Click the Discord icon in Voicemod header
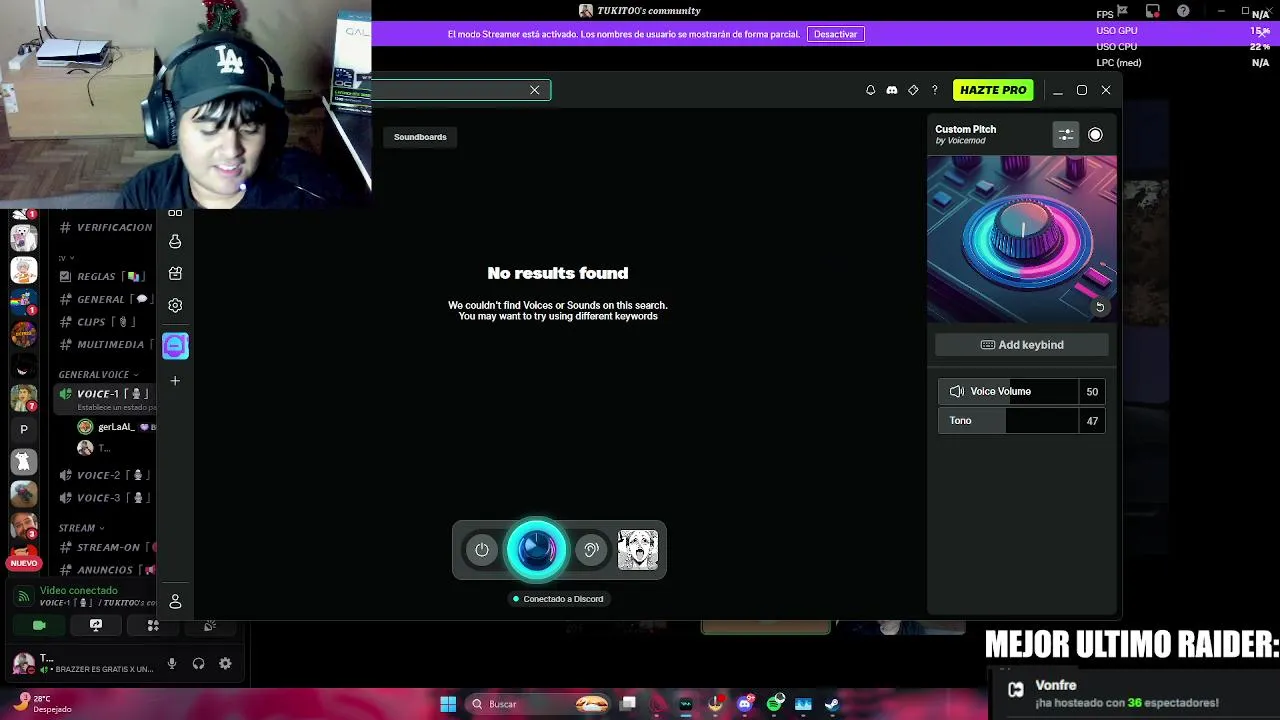This screenshot has height=720, width=1280. 892,90
